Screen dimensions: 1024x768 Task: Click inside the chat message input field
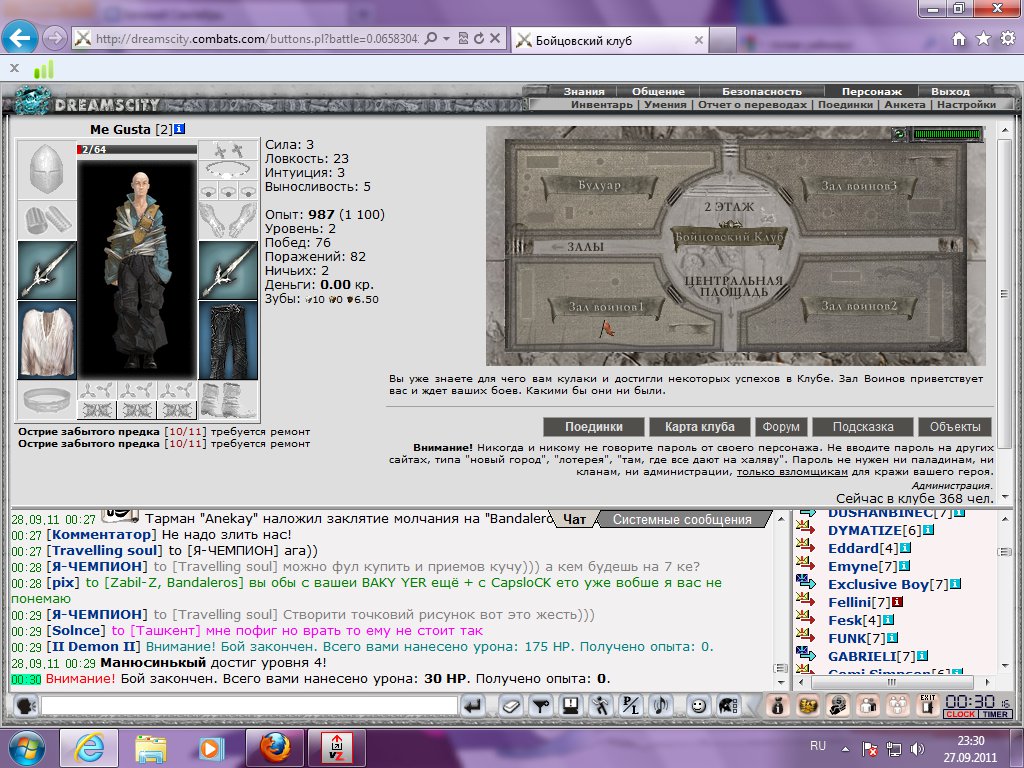point(249,705)
